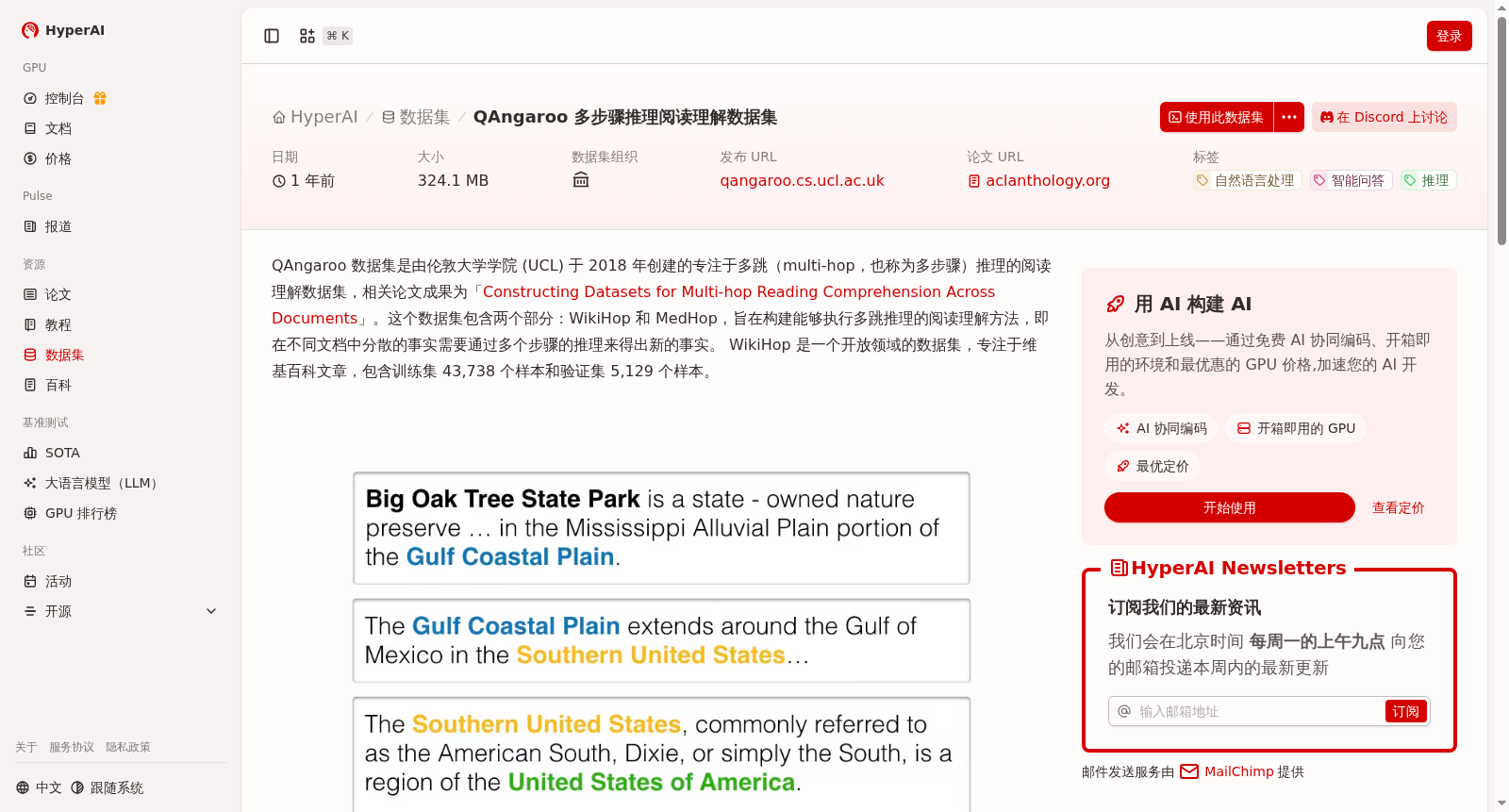Image resolution: width=1509 pixels, height=812 pixels.
Task: Click the 登录 button
Action: pos(1450,36)
